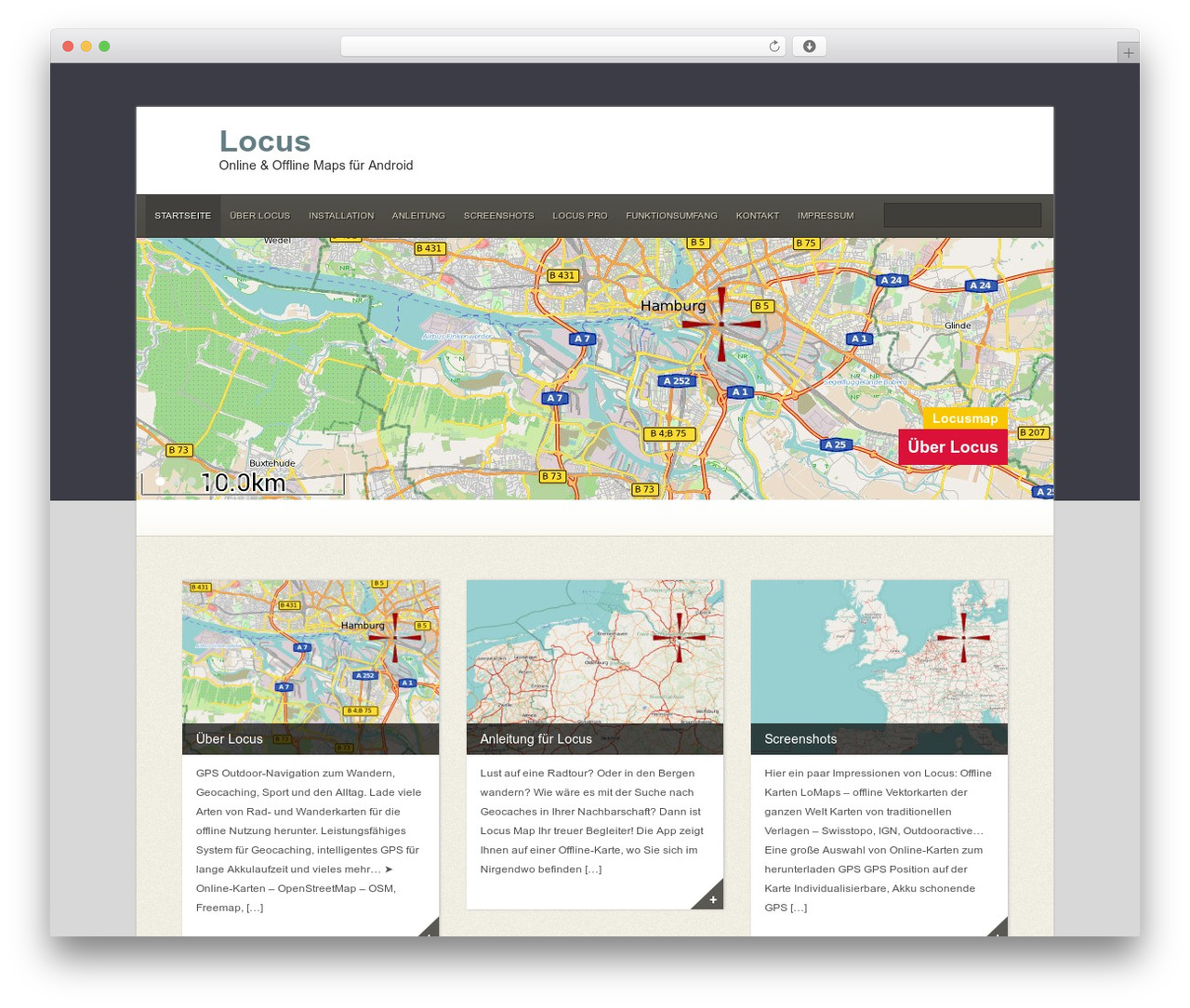Select the Startseite menu item

click(x=183, y=216)
